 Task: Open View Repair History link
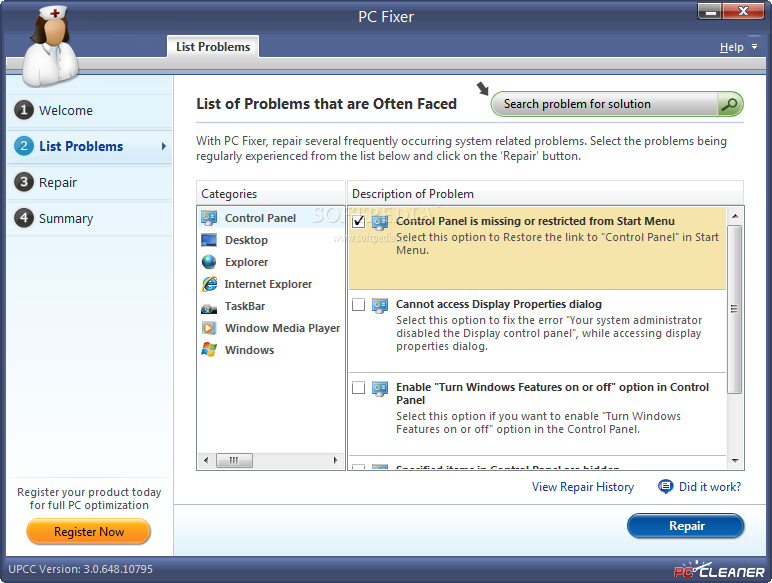[x=583, y=487]
